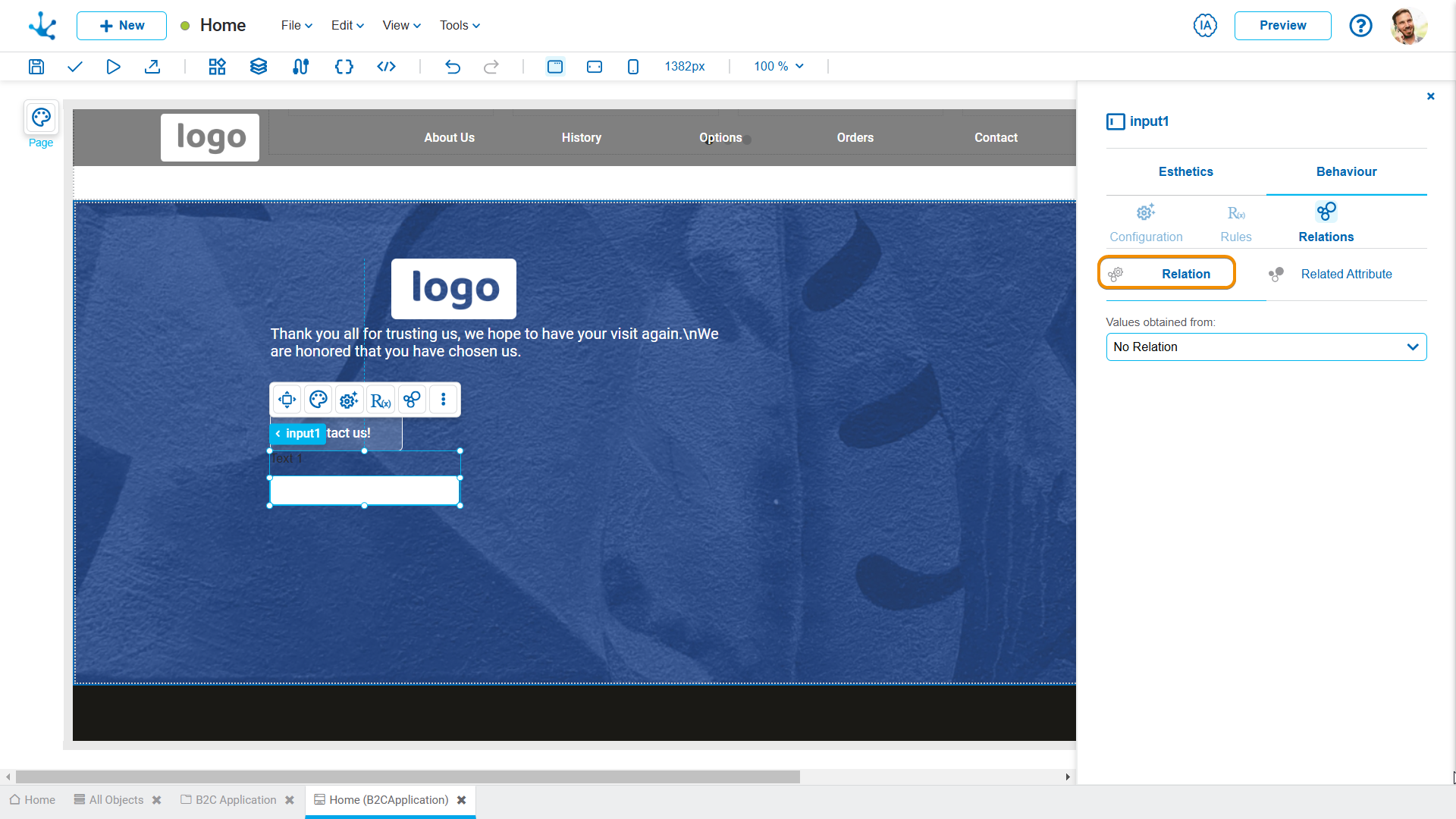Click the Preview button

tap(1282, 26)
